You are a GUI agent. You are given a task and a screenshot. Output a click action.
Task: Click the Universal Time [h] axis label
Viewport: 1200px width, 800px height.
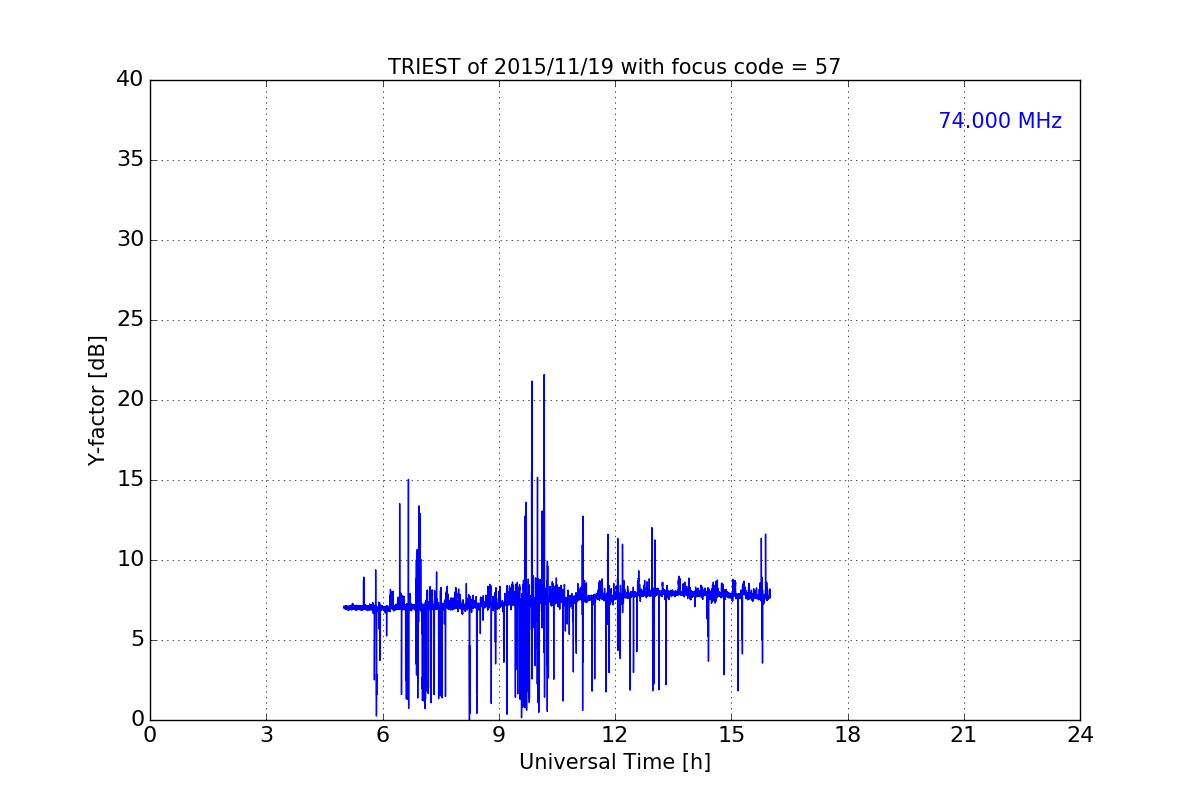point(614,762)
